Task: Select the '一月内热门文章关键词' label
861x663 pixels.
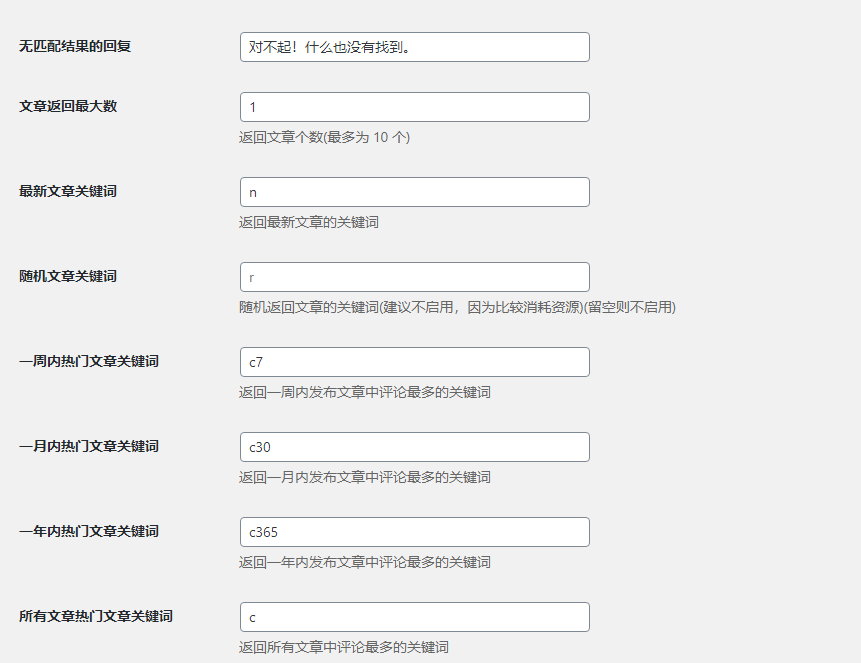Action: [x=89, y=446]
